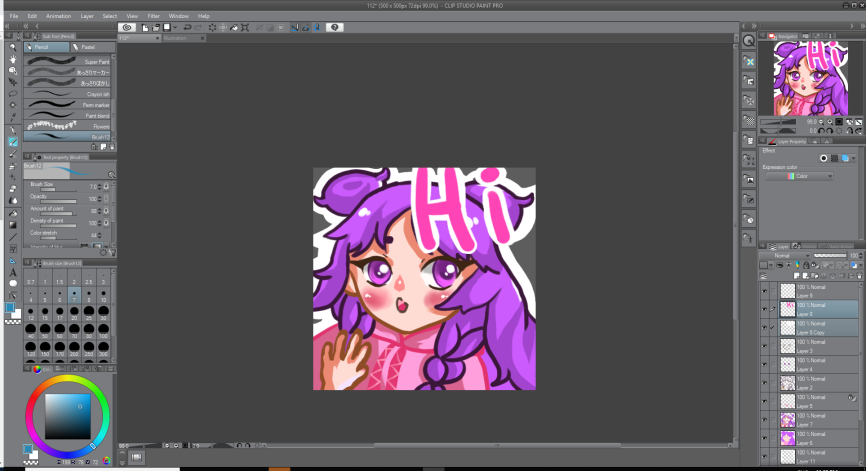Hide Layer 2 with eye icon

764,383
